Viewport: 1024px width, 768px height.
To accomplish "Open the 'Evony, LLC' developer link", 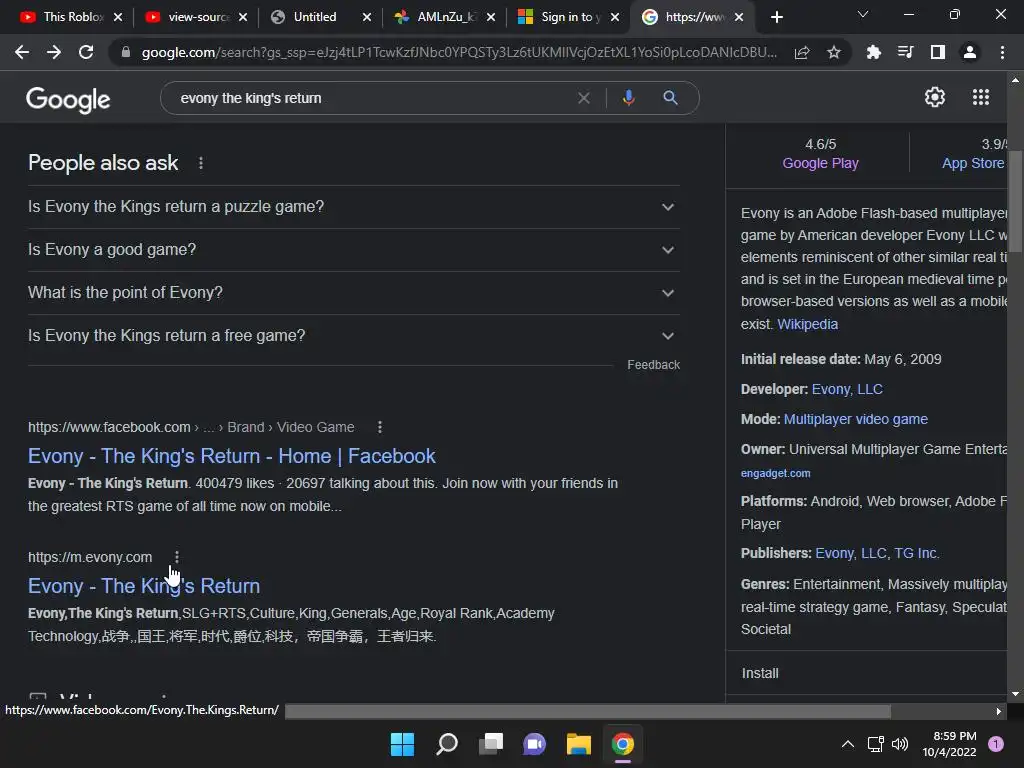I will 847,389.
